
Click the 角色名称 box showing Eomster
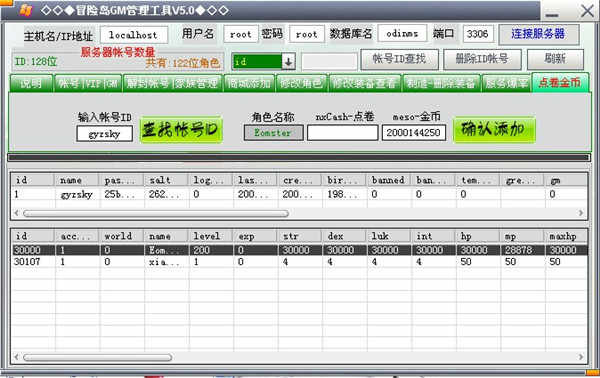pos(274,133)
